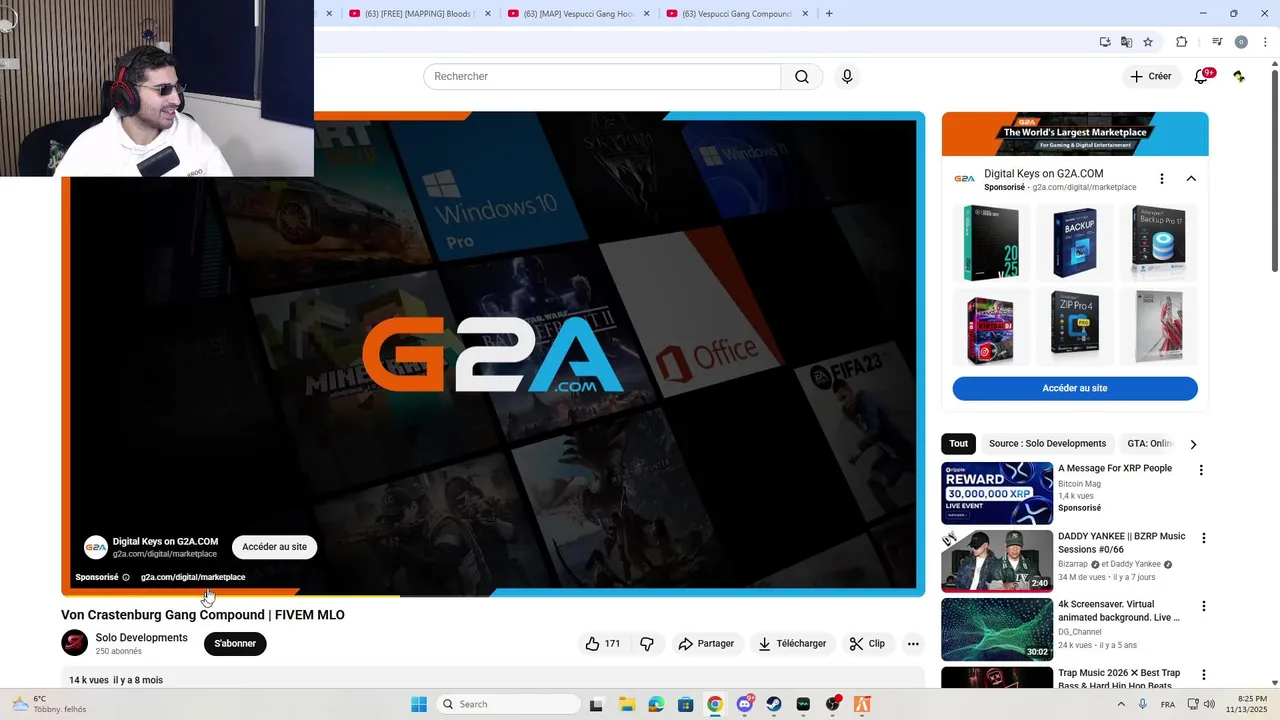The height and width of the screenshot is (720, 1280).
Task: Open options for A Message For XRP People
Action: tap(1201, 470)
